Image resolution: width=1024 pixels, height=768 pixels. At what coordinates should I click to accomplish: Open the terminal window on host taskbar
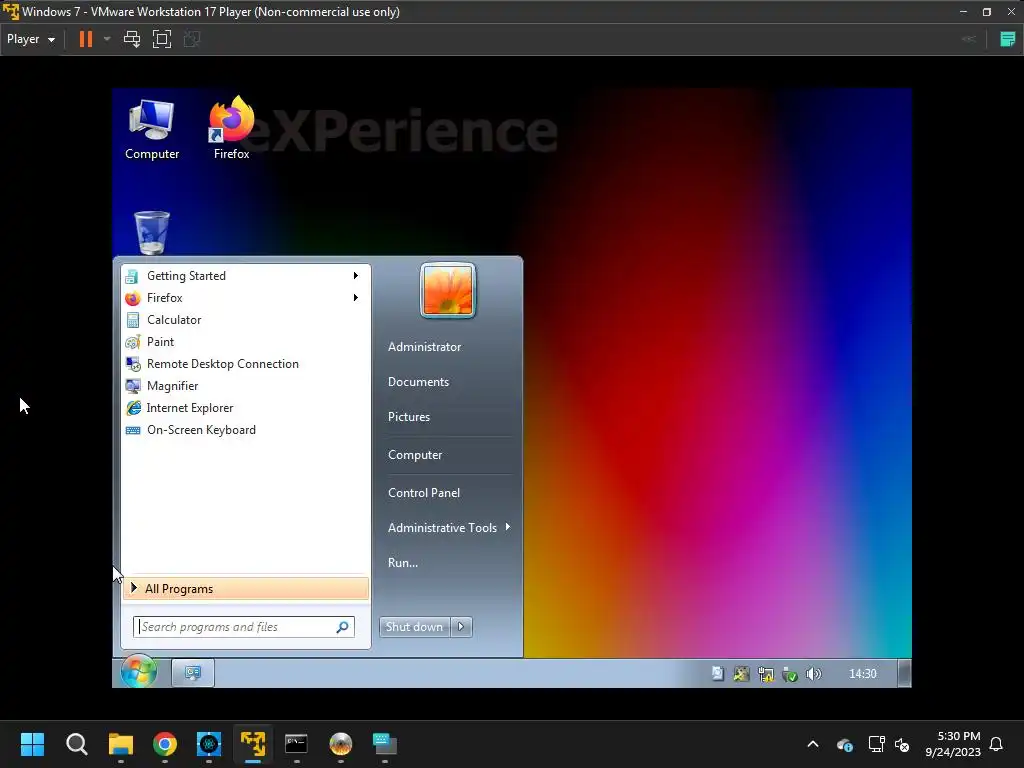coord(296,744)
